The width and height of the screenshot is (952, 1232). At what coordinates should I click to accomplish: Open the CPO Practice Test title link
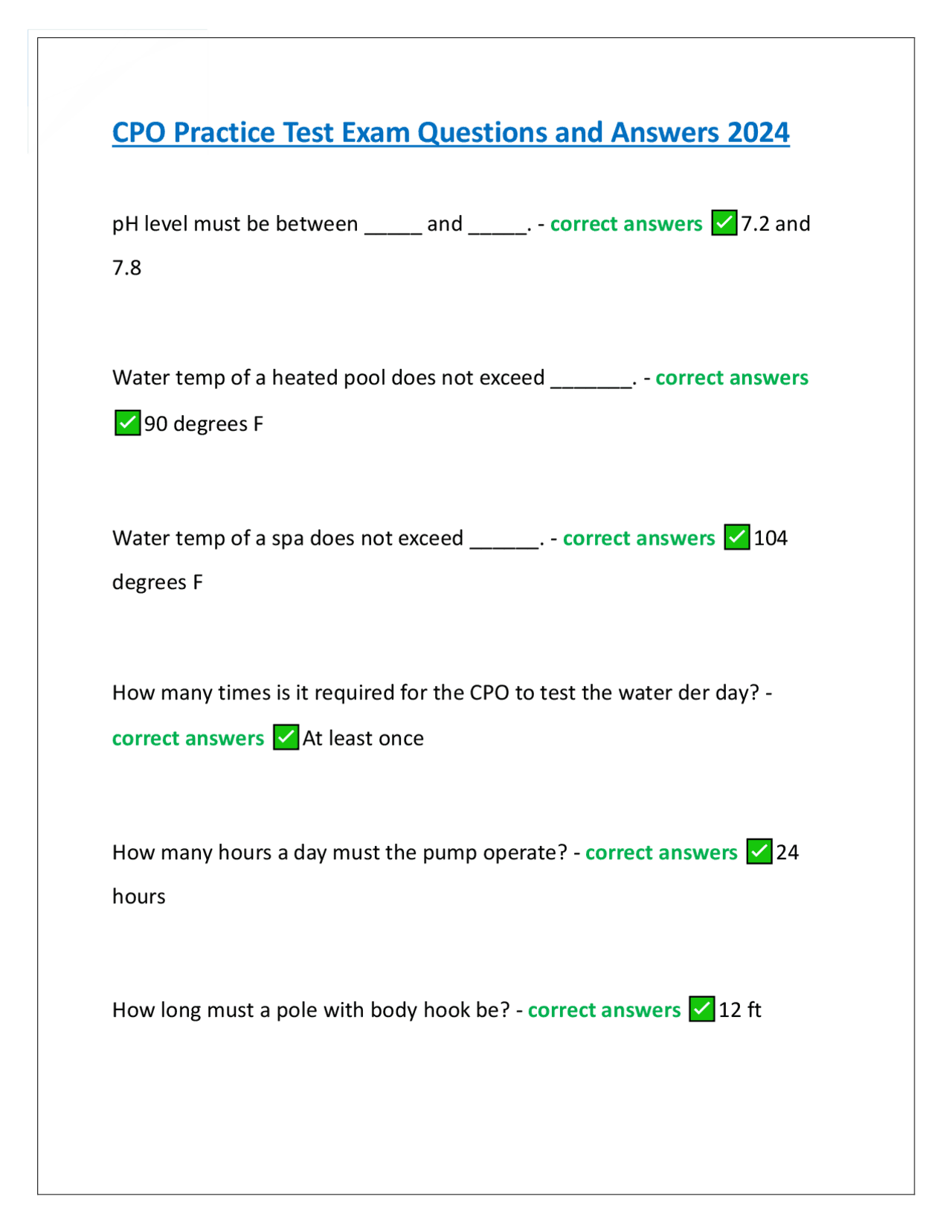tap(450, 132)
